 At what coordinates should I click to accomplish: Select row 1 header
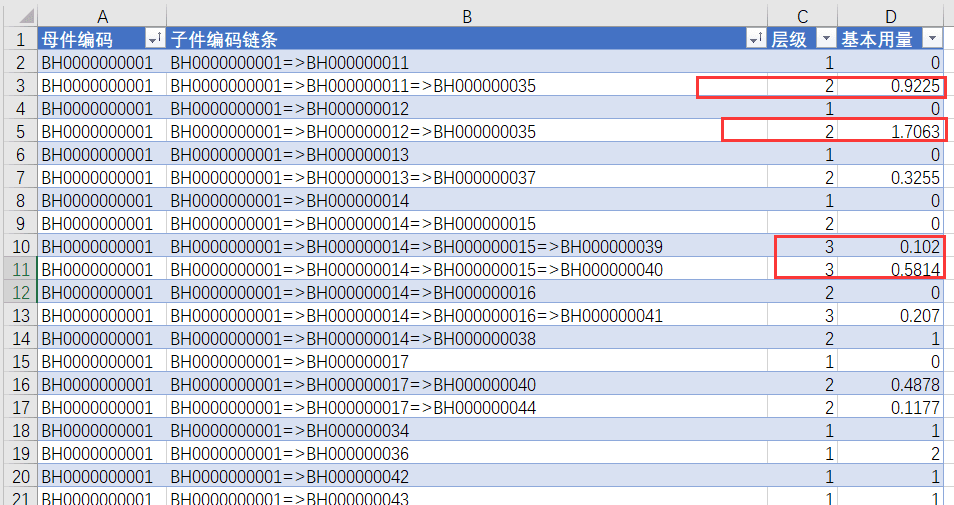(21, 40)
